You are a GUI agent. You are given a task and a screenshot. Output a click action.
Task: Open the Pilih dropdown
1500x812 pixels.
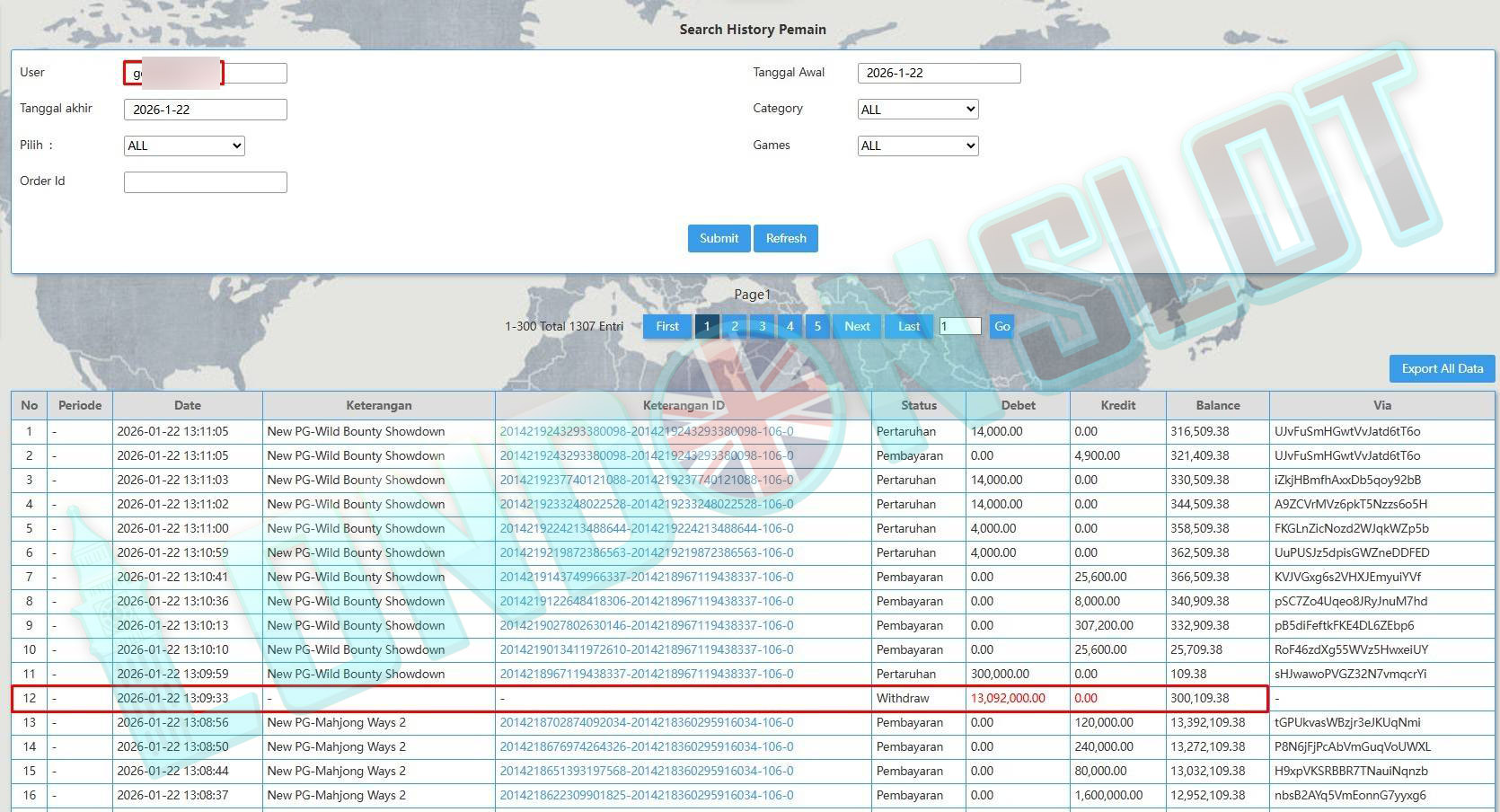pyautogui.click(x=184, y=146)
